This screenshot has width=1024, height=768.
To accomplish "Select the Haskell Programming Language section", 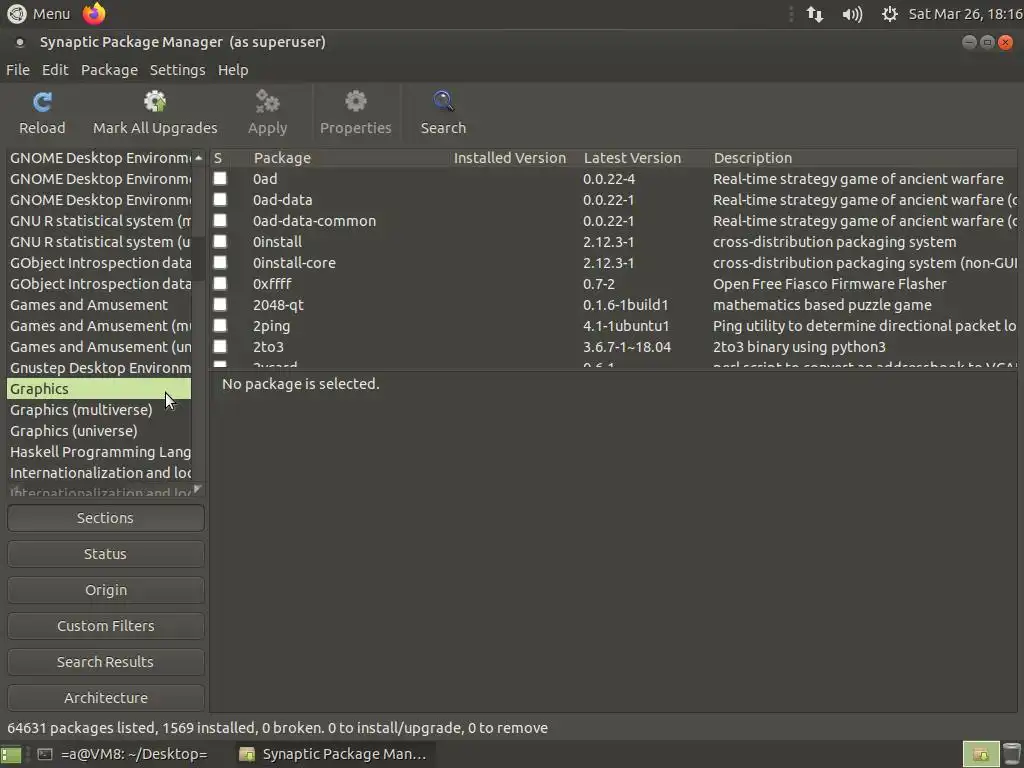I will [x=99, y=452].
